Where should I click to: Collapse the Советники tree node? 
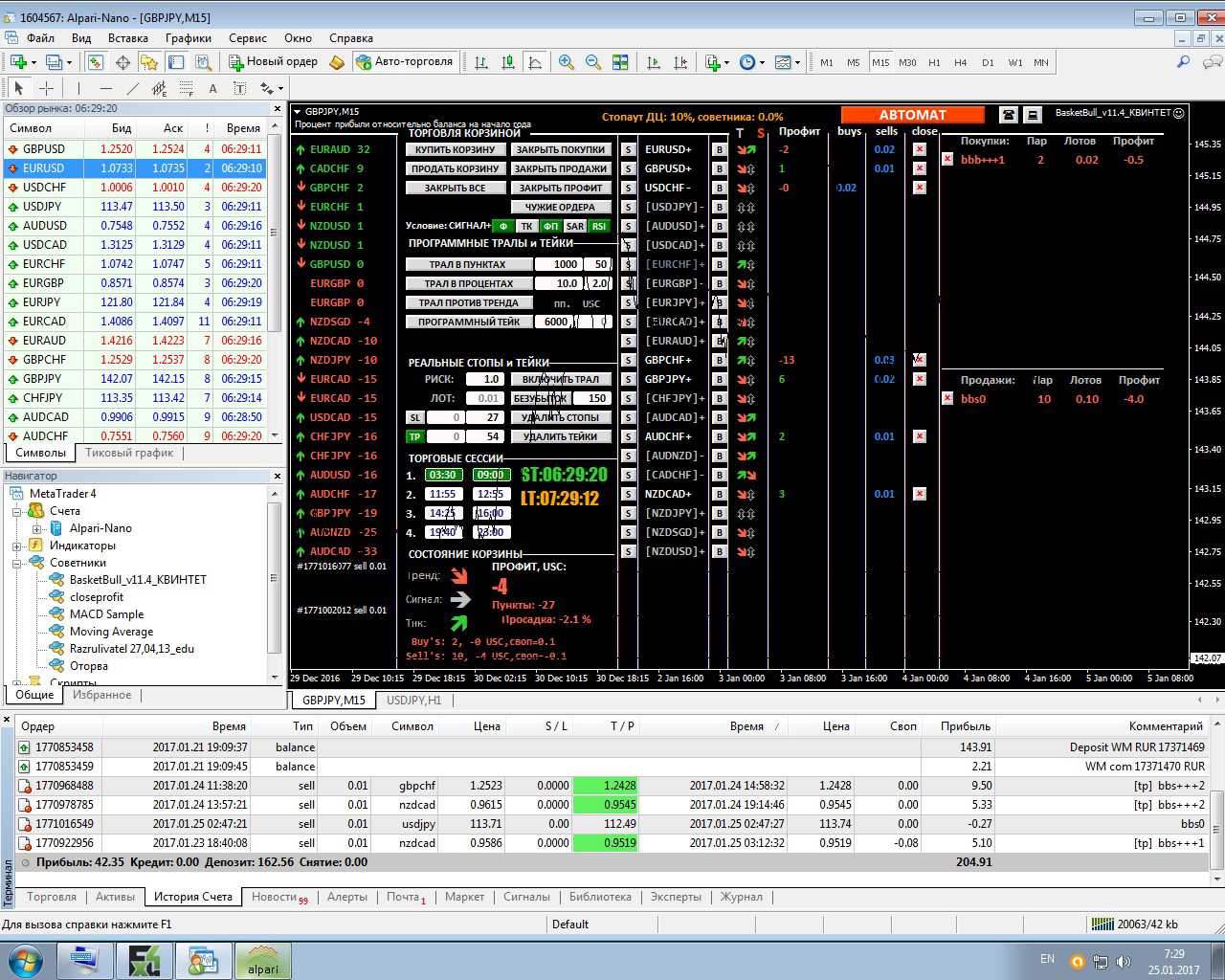17,563
